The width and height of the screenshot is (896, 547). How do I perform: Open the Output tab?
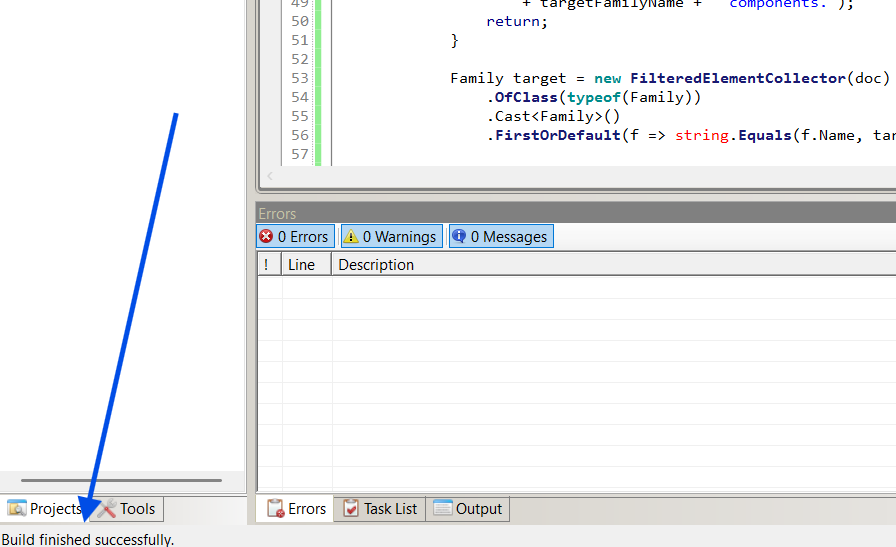(467, 509)
